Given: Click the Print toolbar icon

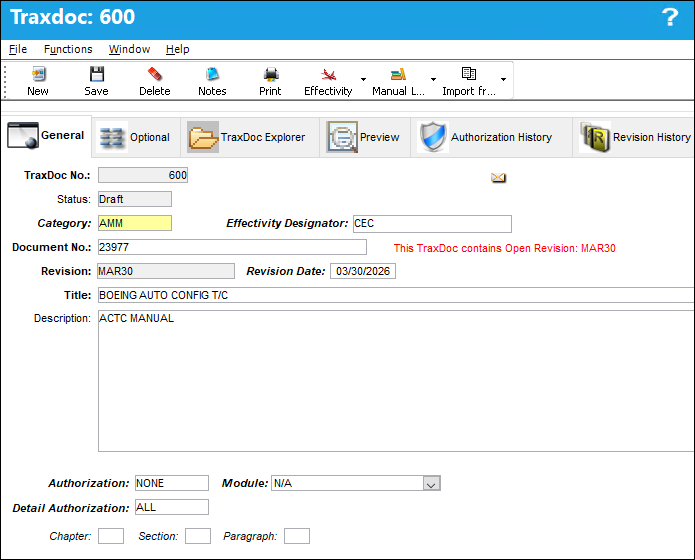Looking at the screenshot, I should coord(270,74).
